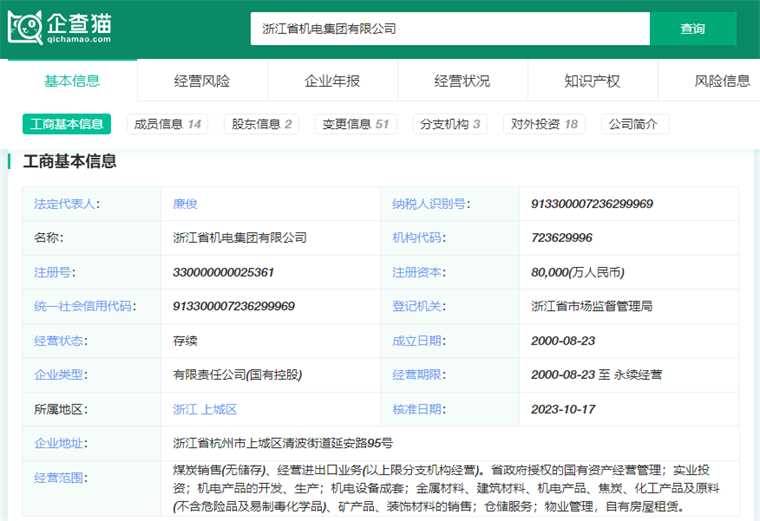This screenshot has height=521, width=760.
Task: Select registrar 浙江省市场监督管理局
Action: (592, 306)
